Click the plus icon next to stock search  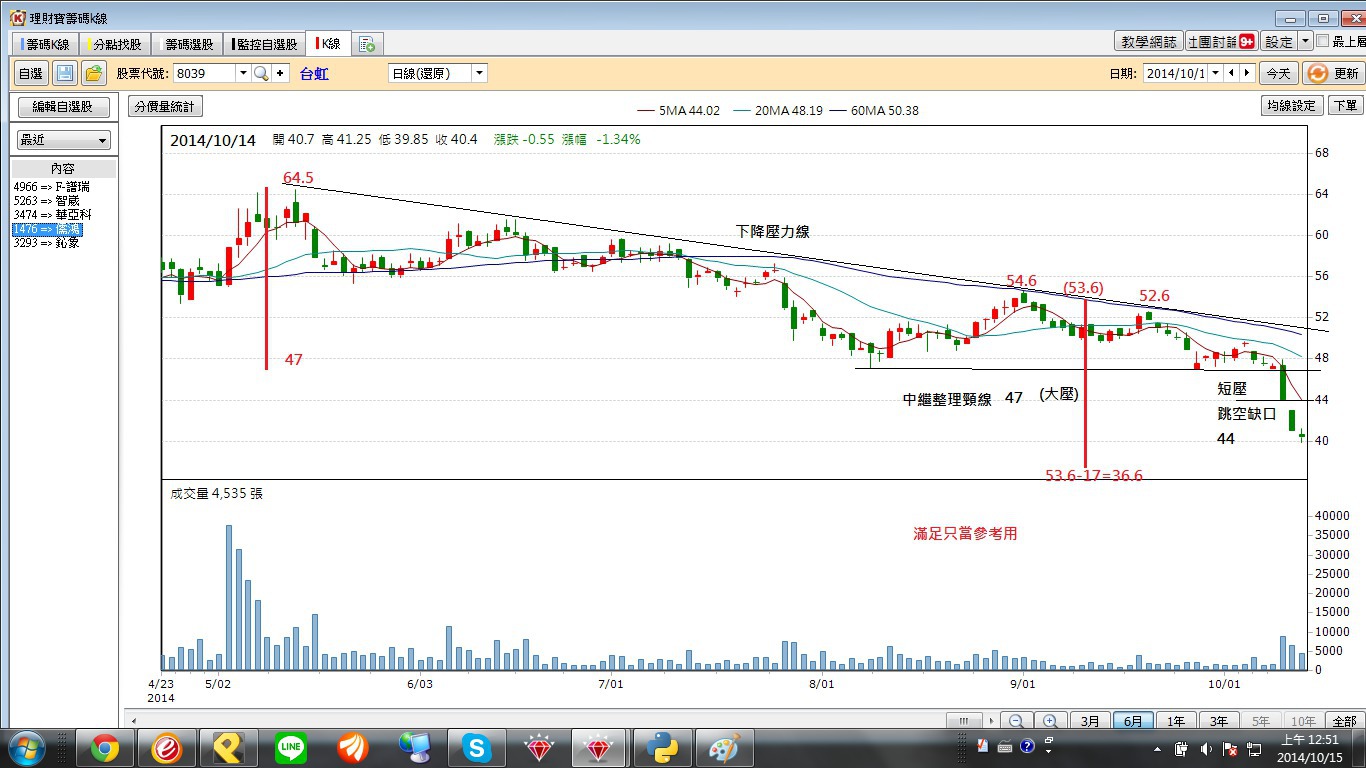coord(280,73)
